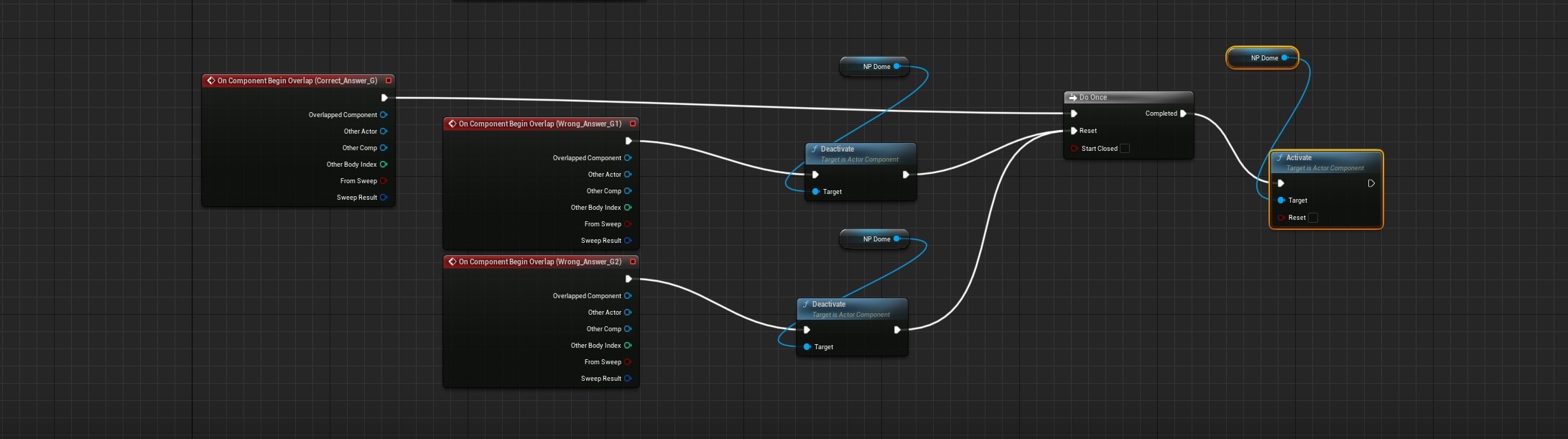Click exec output pin of the Activate node
The height and width of the screenshot is (439, 1568).
tap(1371, 183)
